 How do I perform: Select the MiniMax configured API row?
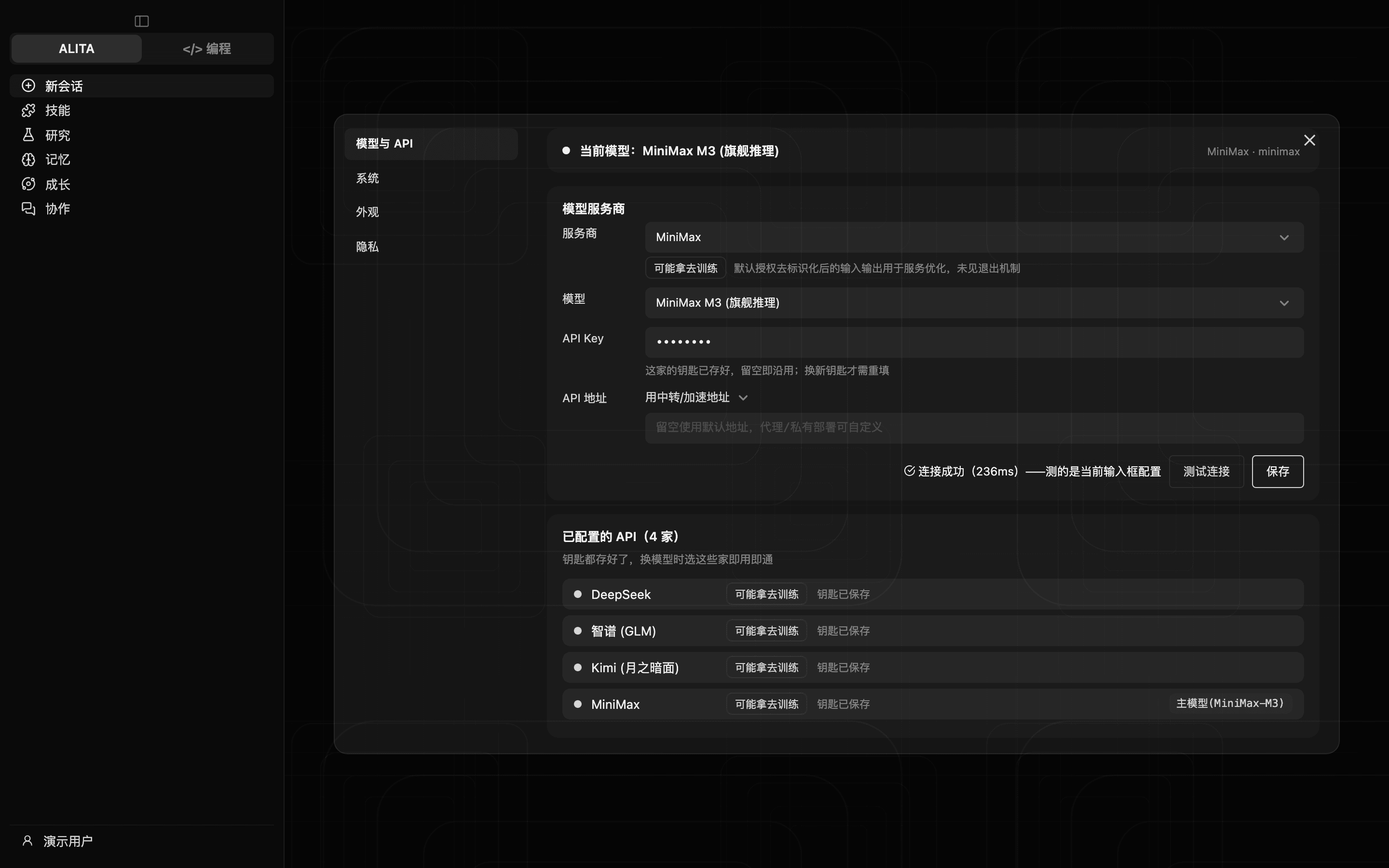[933, 704]
